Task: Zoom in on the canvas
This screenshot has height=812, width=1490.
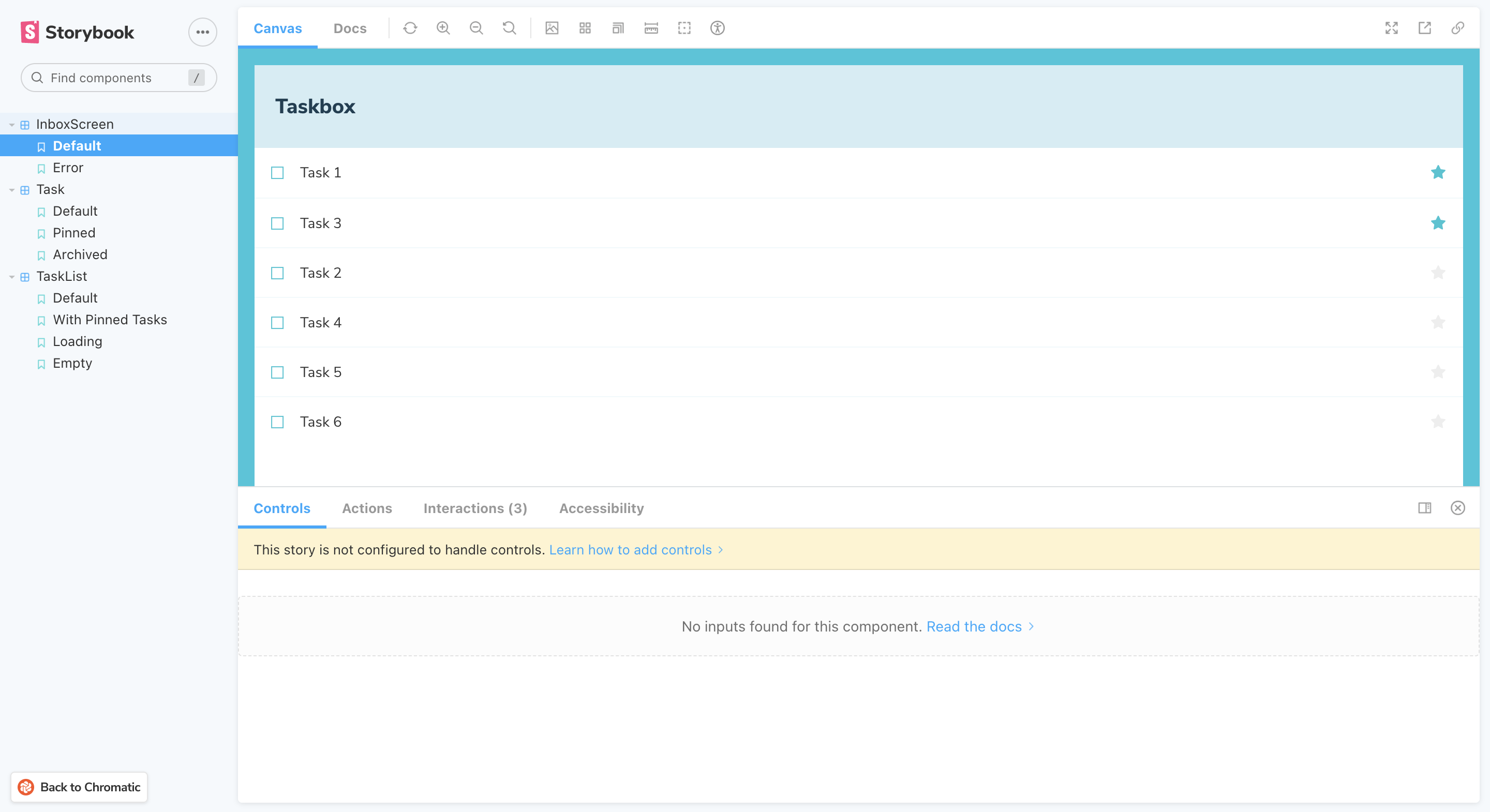Action: [x=443, y=28]
